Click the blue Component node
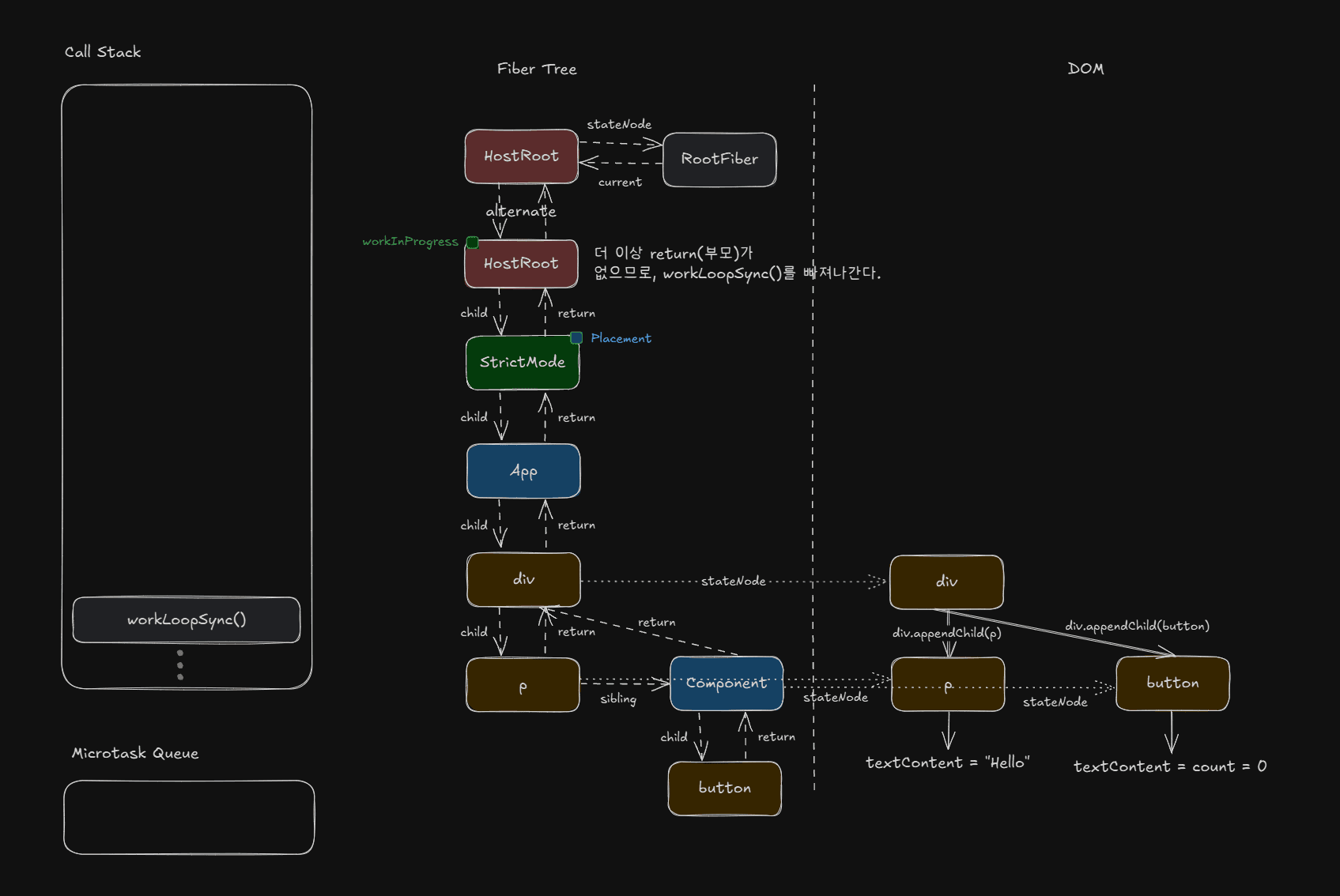 click(x=727, y=683)
